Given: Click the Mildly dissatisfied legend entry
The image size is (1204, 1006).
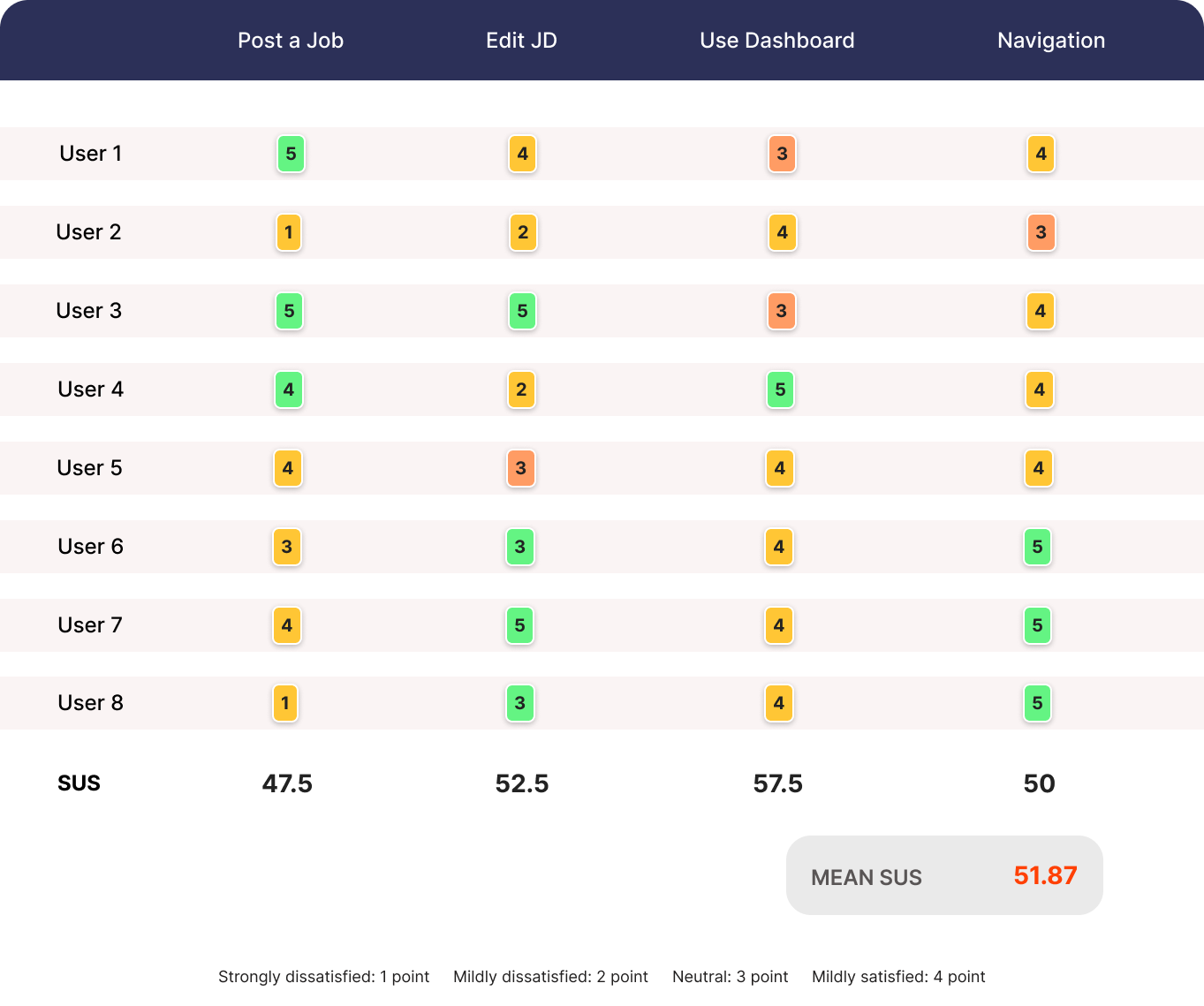Looking at the screenshot, I should 551,977.
